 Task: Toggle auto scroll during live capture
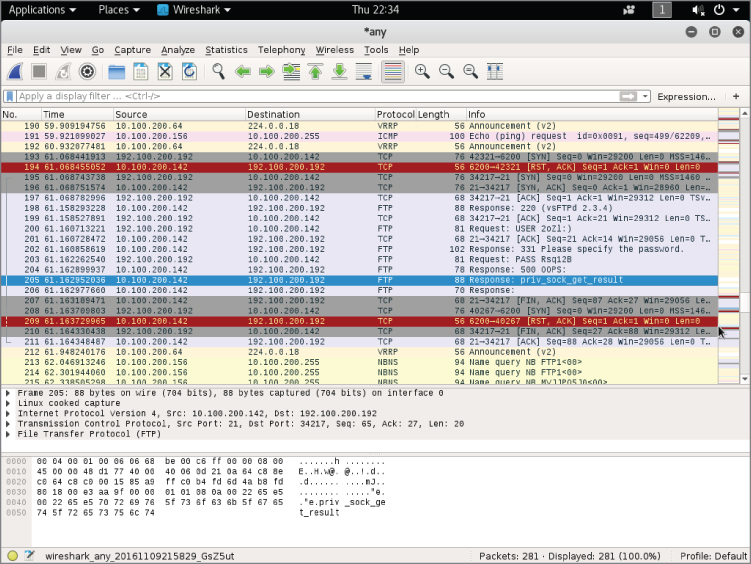coord(364,72)
